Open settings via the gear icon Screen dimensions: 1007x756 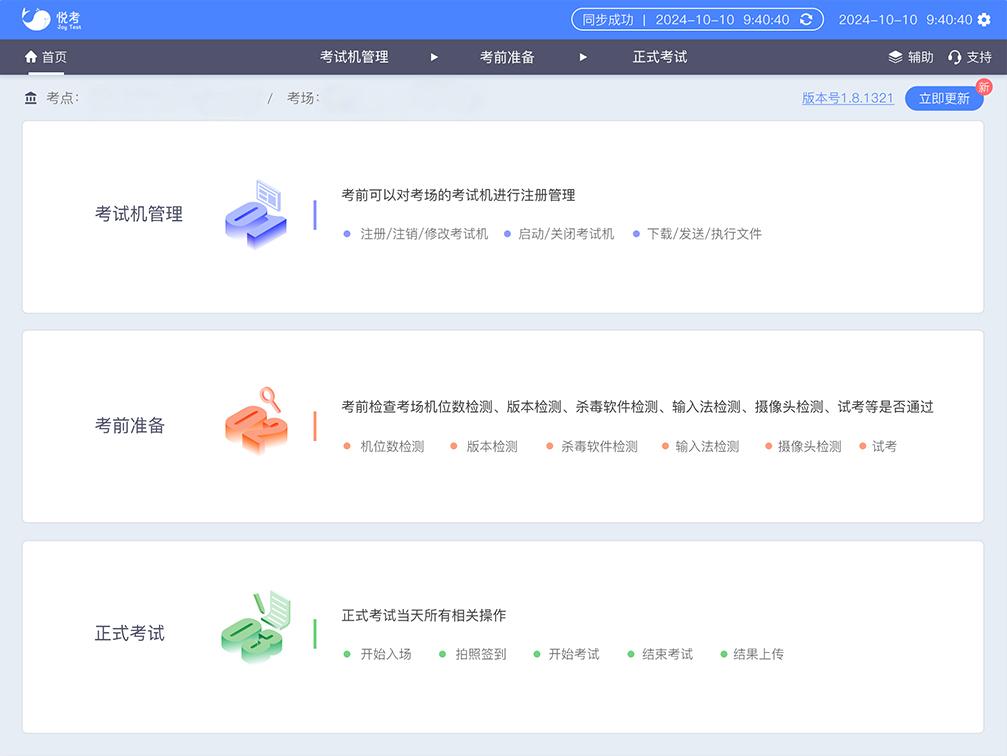pos(984,20)
